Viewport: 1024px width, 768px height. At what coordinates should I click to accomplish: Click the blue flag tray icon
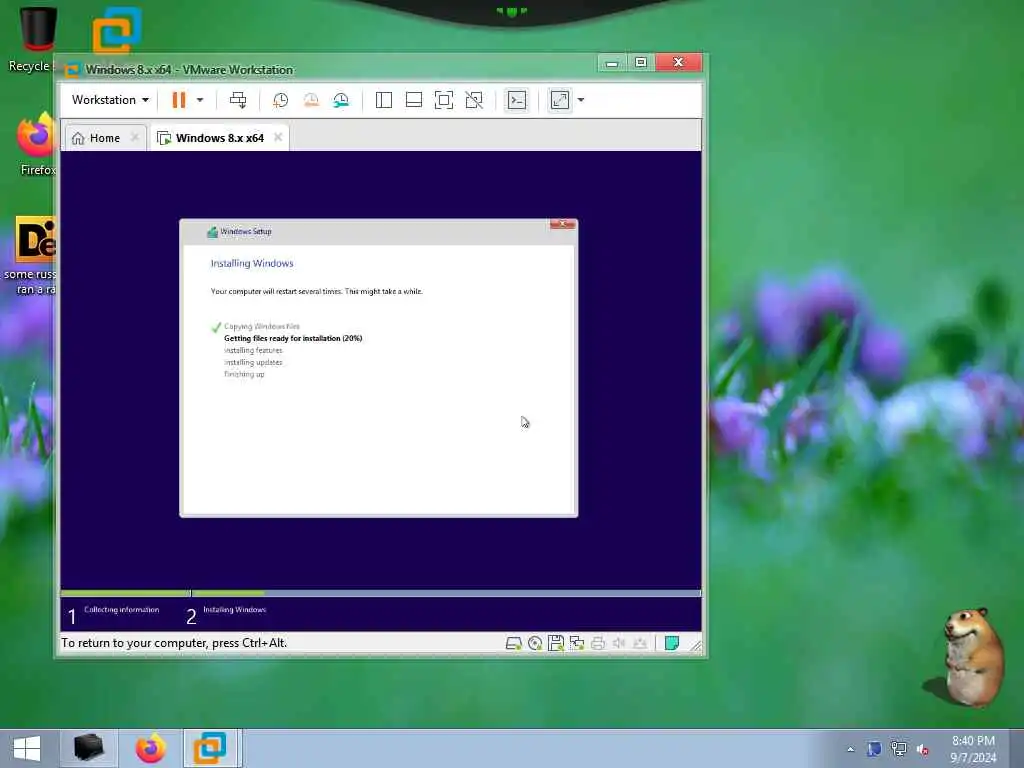[874, 749]
